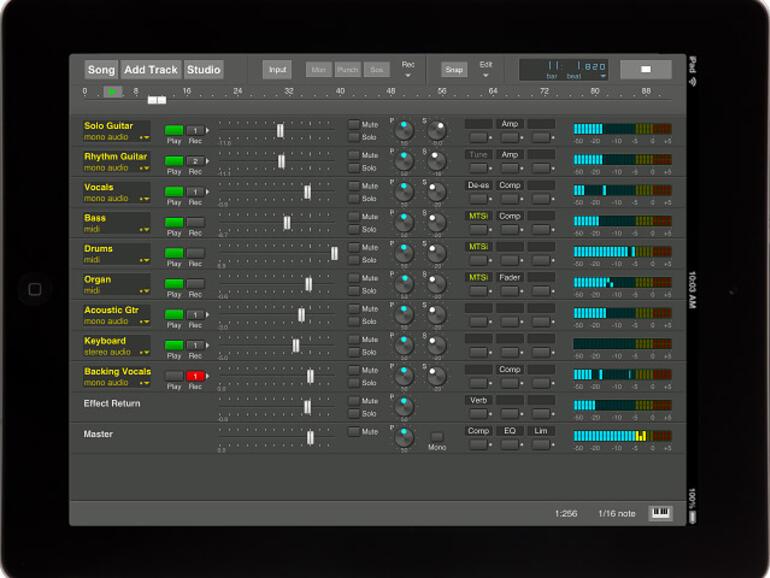Open the Song menu
This screenshot has width=770, height=578.
click(x=101, y=70)
